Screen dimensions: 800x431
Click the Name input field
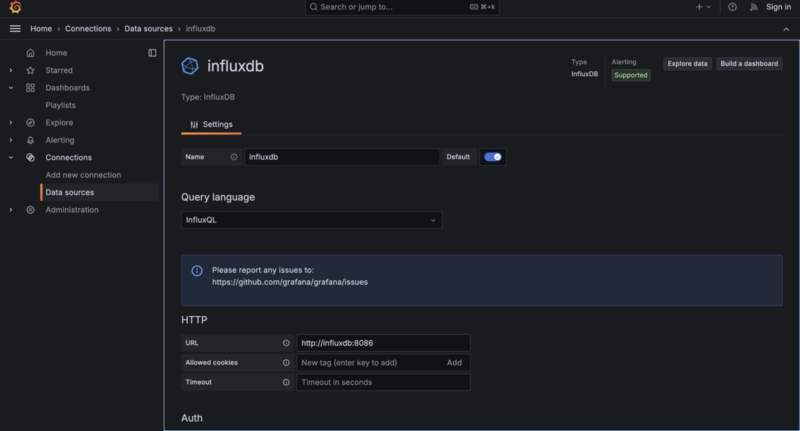[342, 157]
